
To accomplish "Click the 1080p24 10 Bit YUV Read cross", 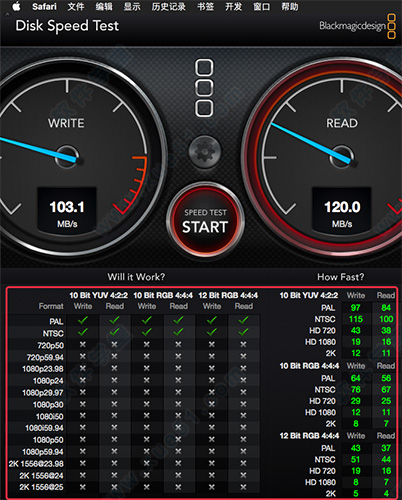I will [114, 380].
